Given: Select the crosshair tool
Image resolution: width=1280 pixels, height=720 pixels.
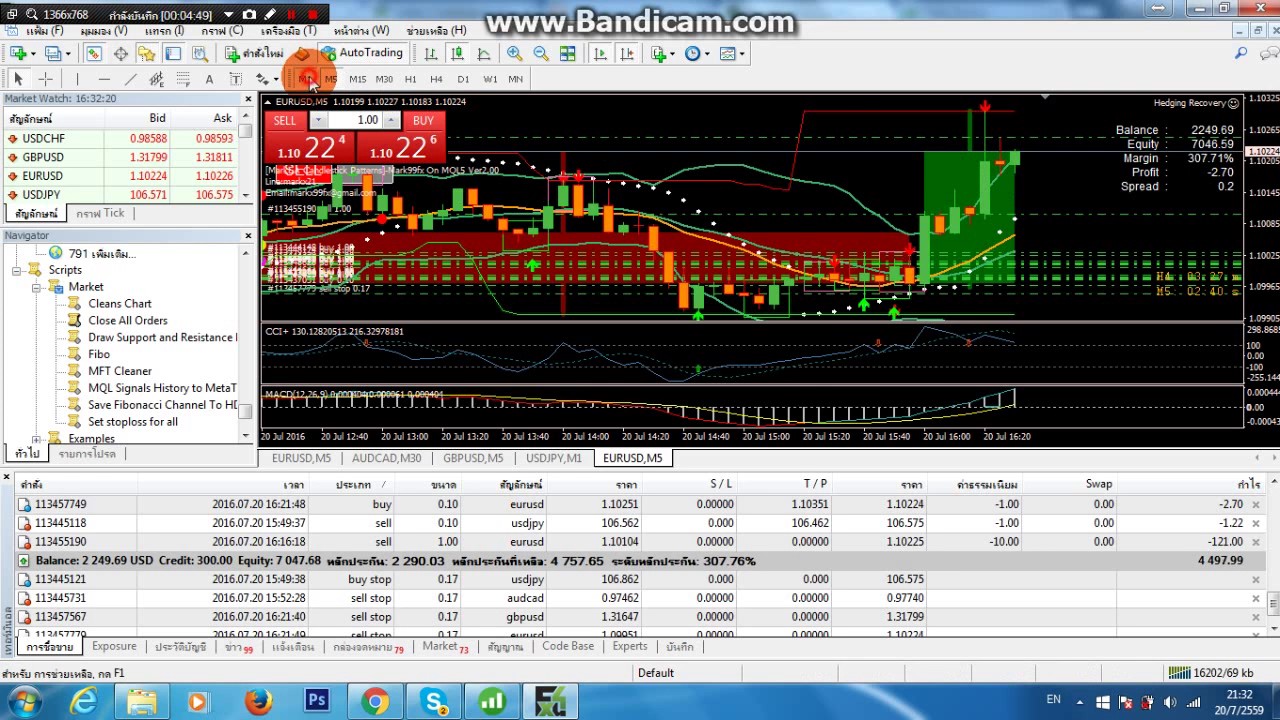Looking at the screenshot, I should click(x=45, y=79).
